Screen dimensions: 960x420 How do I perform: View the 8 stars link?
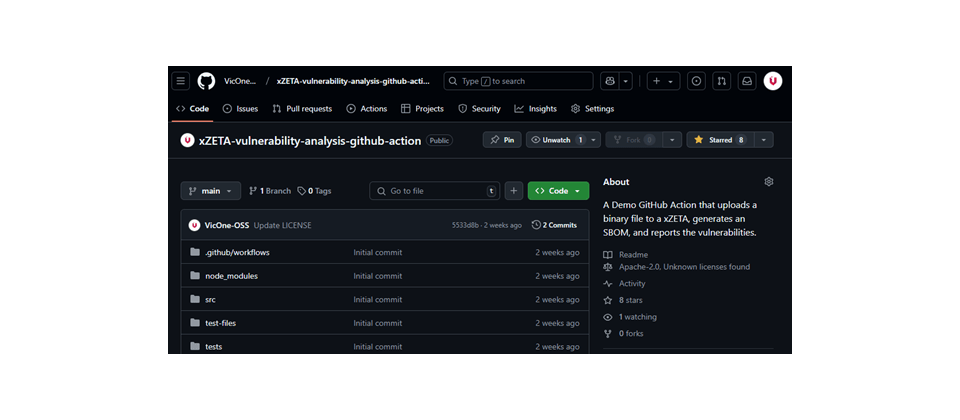(x=623, y=301)
